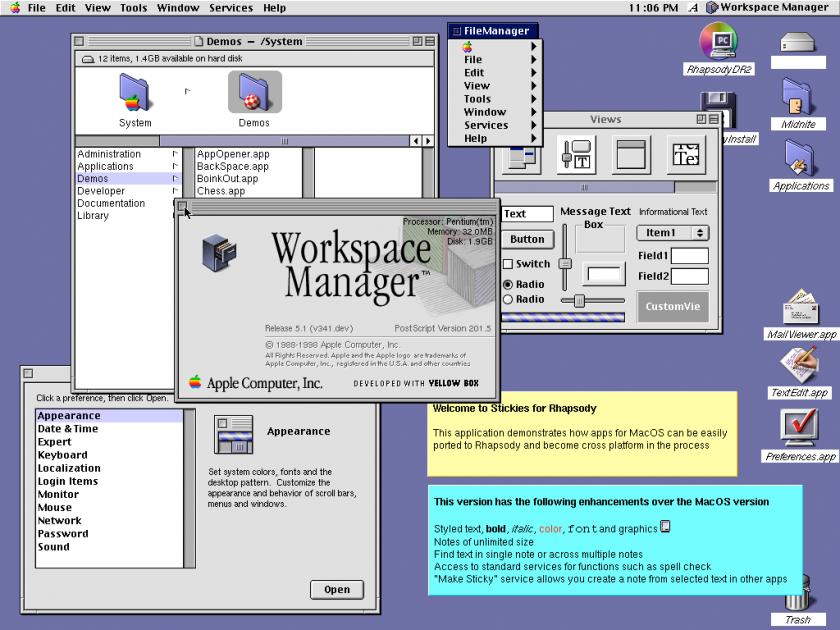Open the Help menu in the menu bar
840x630 pixels.
coord(274,8)
